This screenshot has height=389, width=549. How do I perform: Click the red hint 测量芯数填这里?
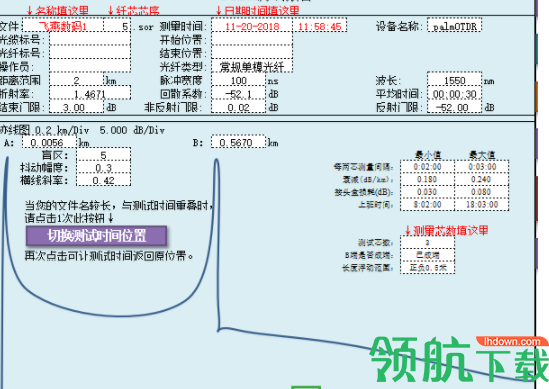(446, 230)
